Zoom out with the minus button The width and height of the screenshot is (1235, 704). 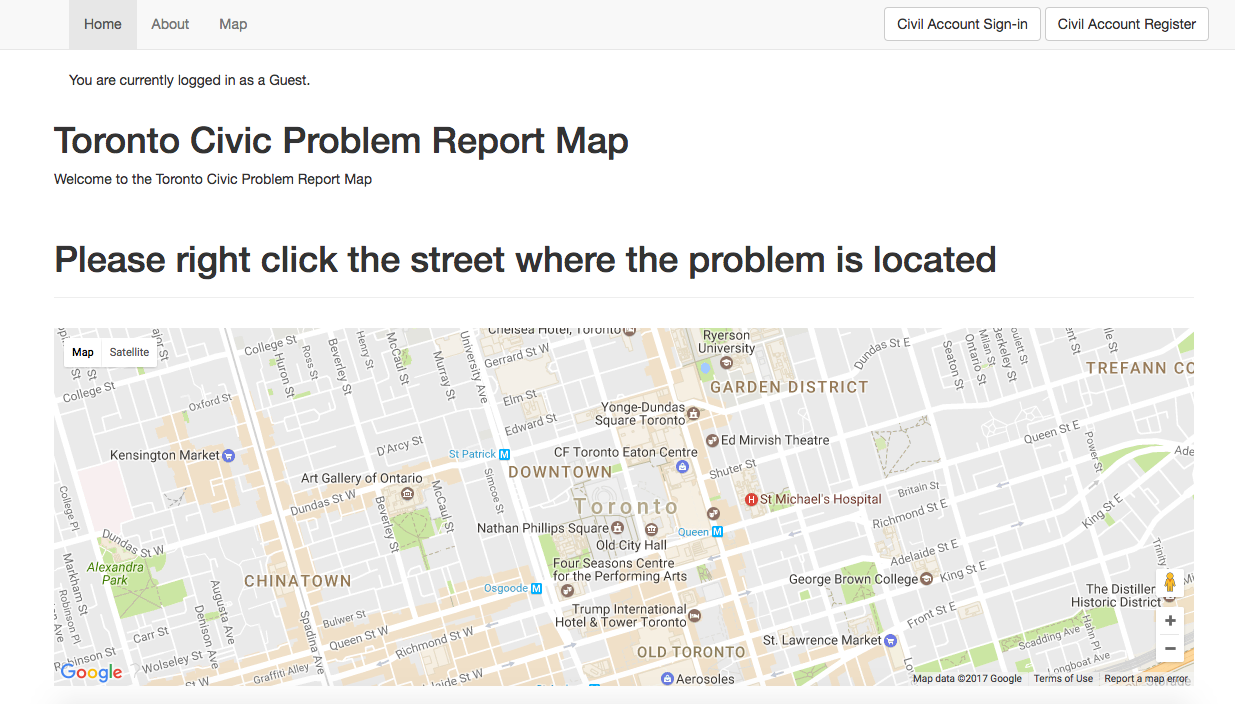1170,648
